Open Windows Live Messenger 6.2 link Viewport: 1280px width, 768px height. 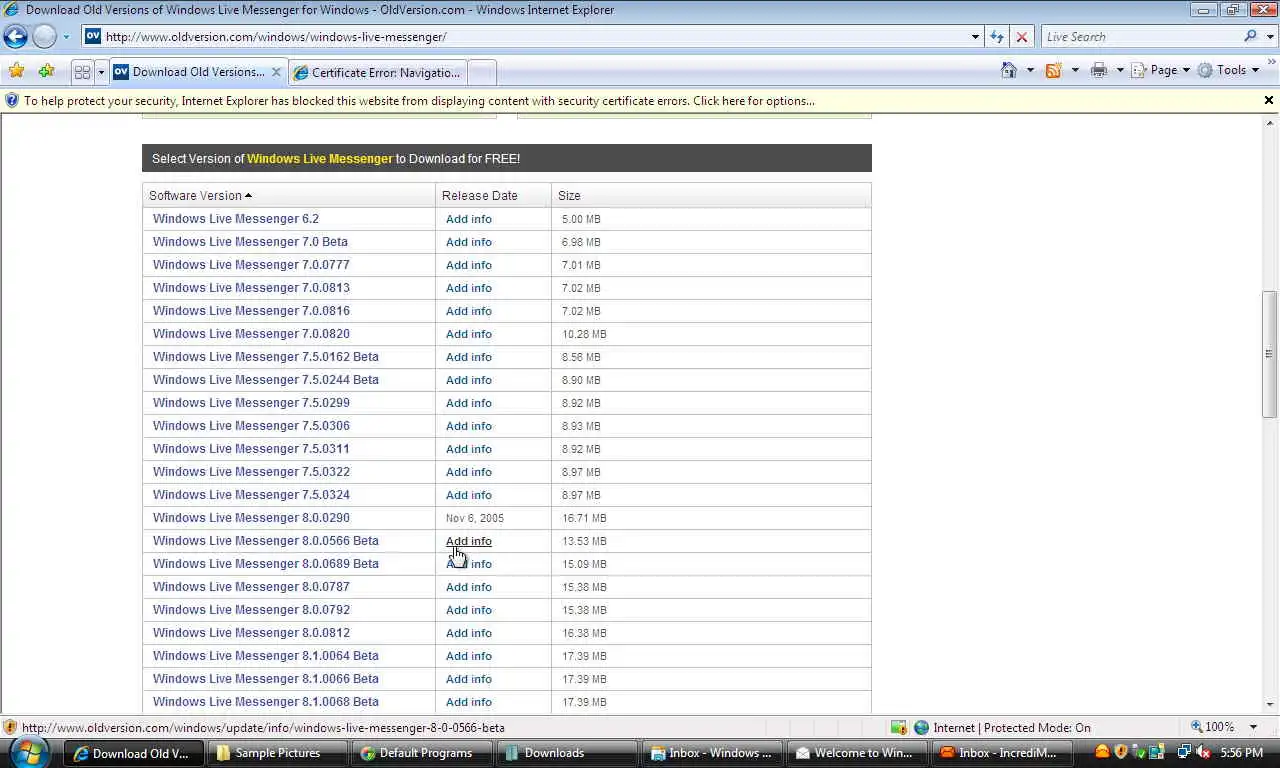[236, 219]
